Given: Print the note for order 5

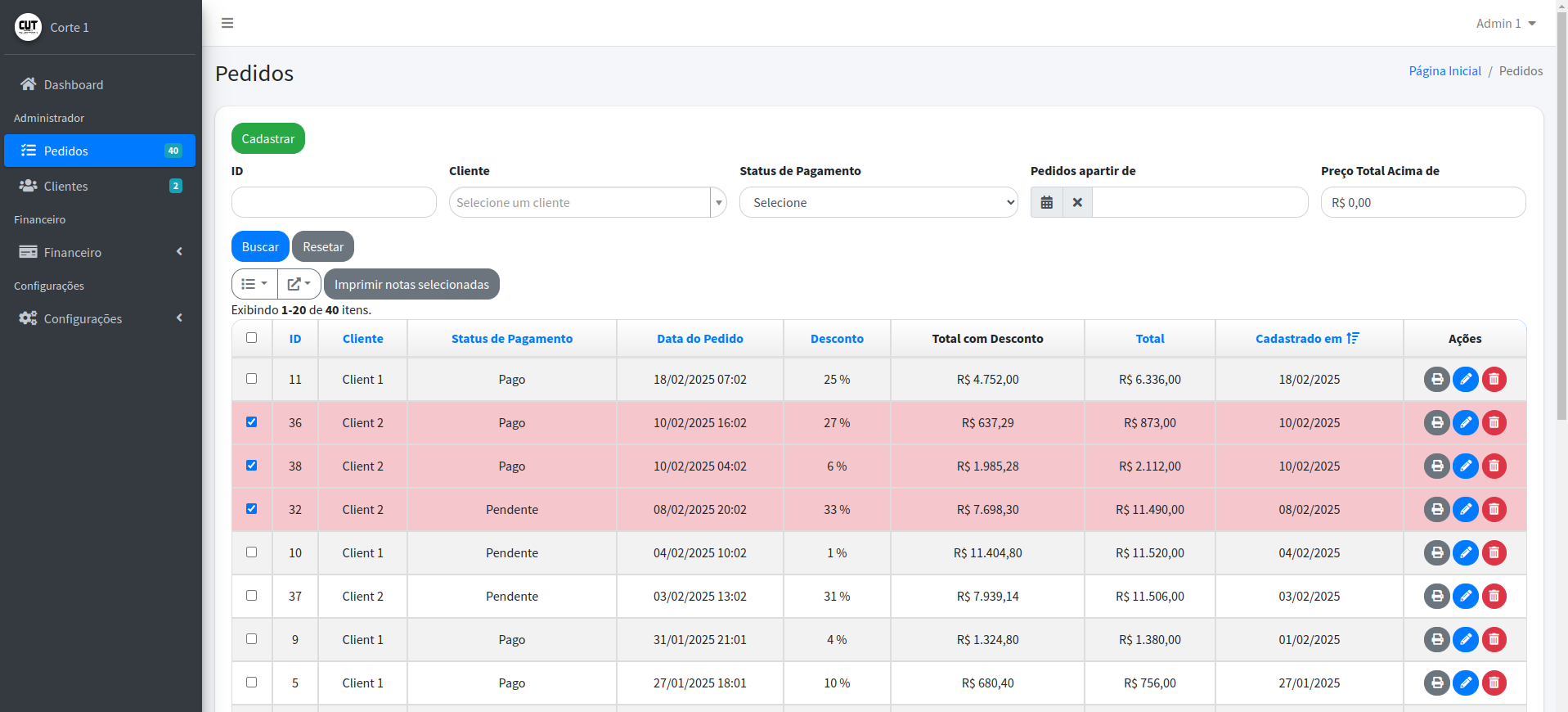Looking at the screenshot, I should [1436, 683].
